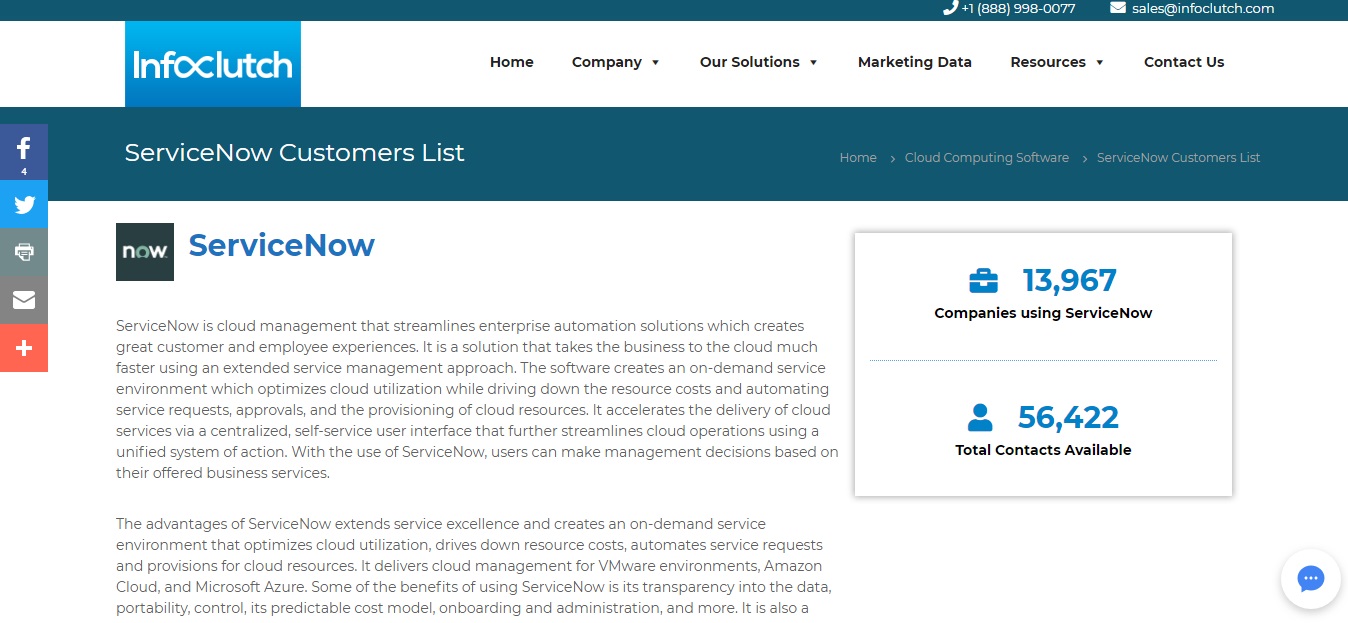Open the chat bubble widget
The width and height of the screenshot is (1348, 623).
[x=1310, y=579]
